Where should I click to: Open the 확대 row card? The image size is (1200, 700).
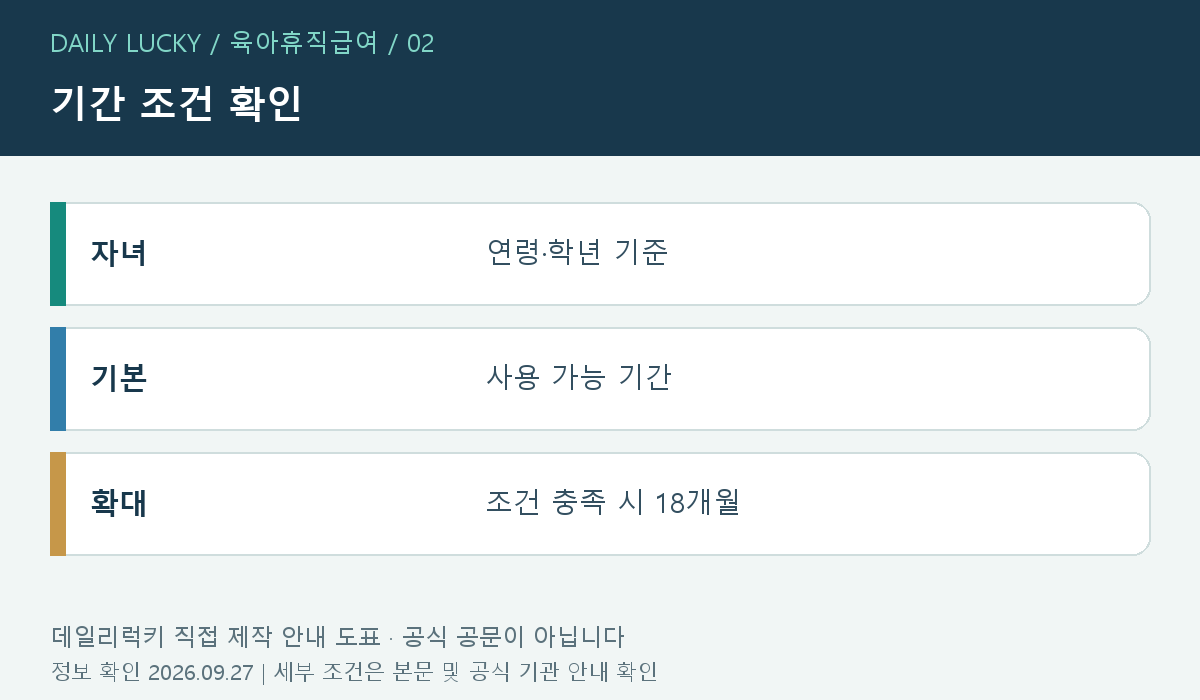[x=600, y=504]
